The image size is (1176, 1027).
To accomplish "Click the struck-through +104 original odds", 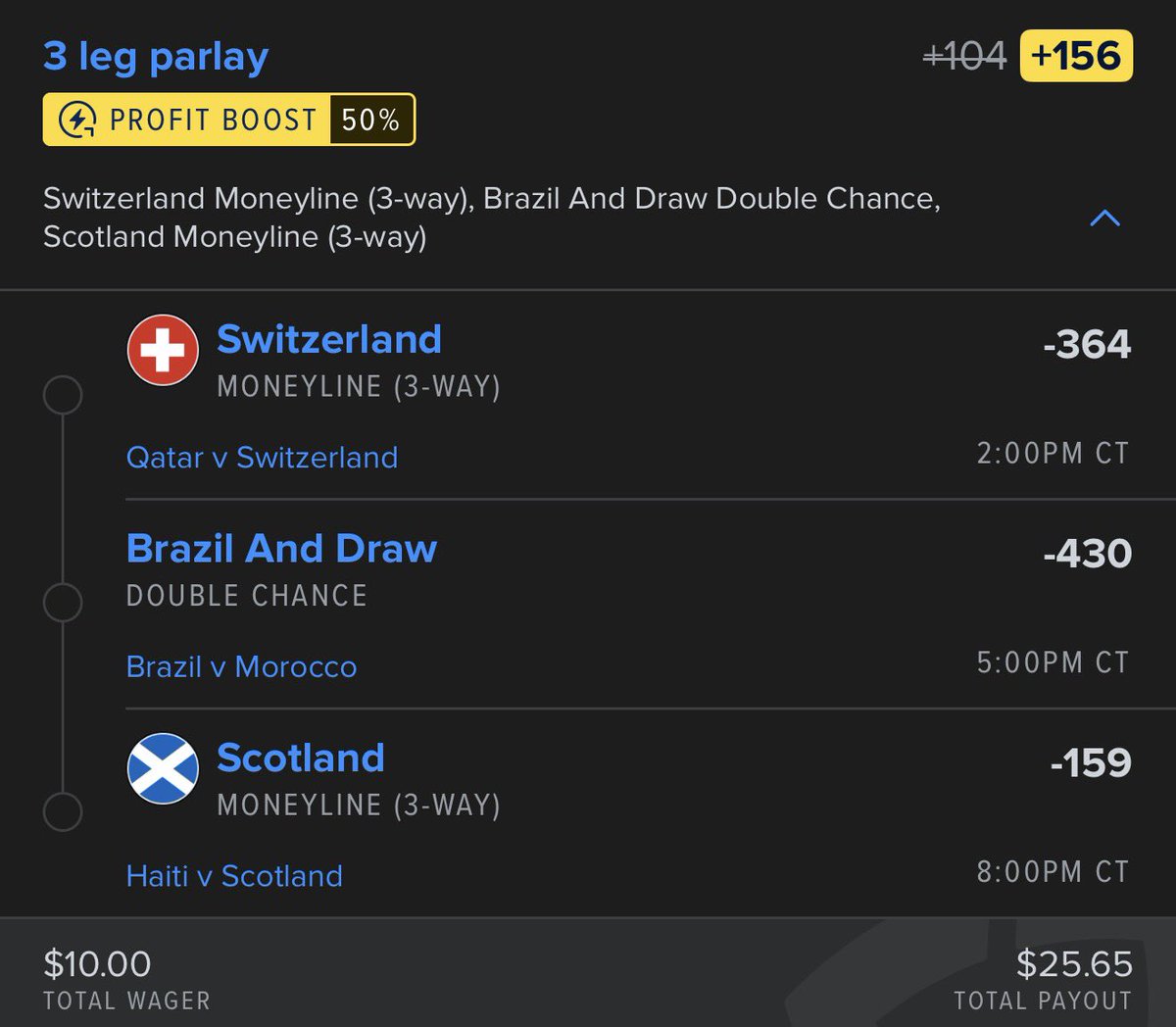I will coord(965,56).
